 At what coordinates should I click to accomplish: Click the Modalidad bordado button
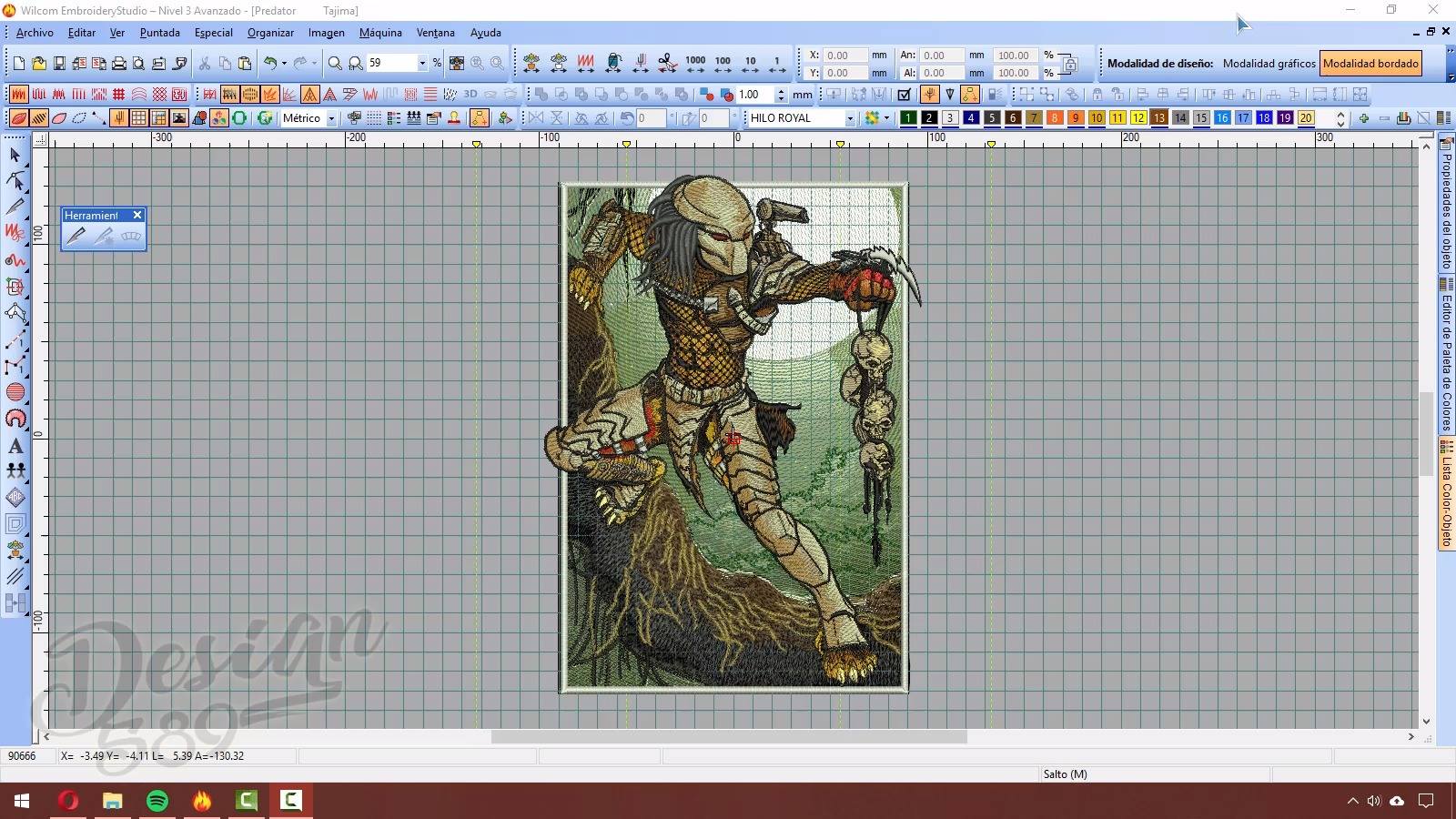coord(1370,64)
